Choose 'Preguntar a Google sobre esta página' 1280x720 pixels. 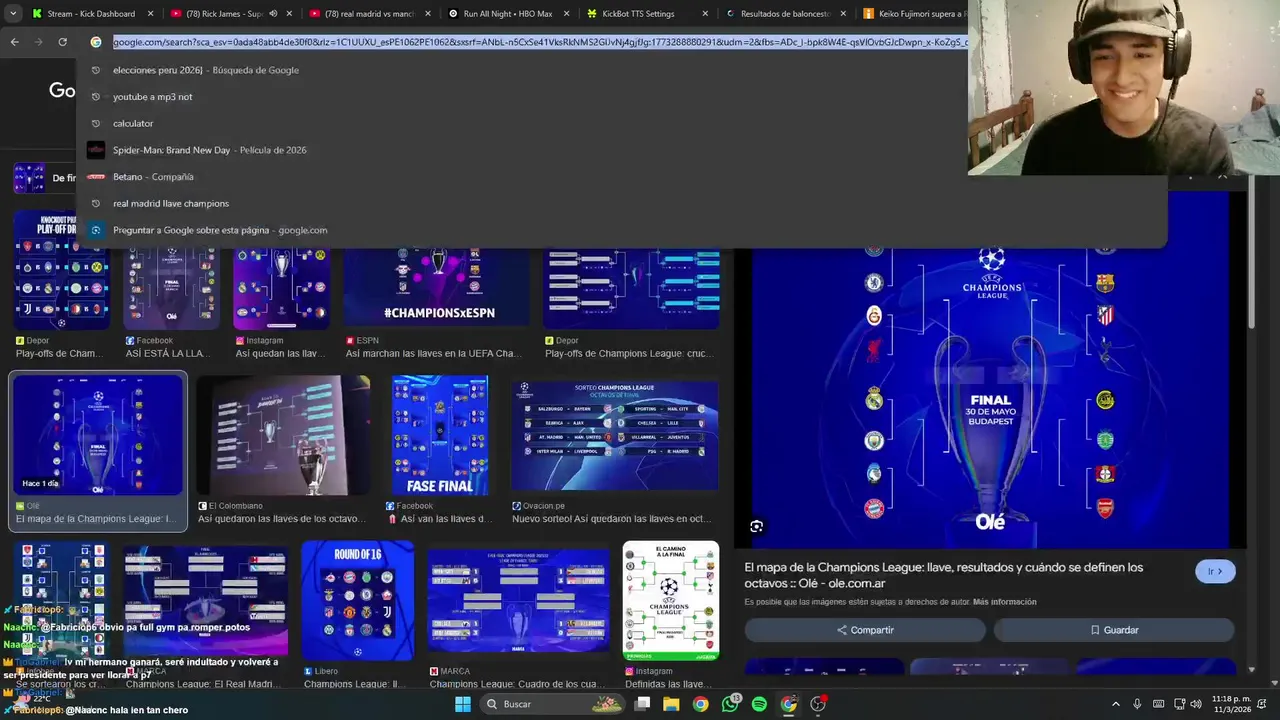tap(621, 230)
